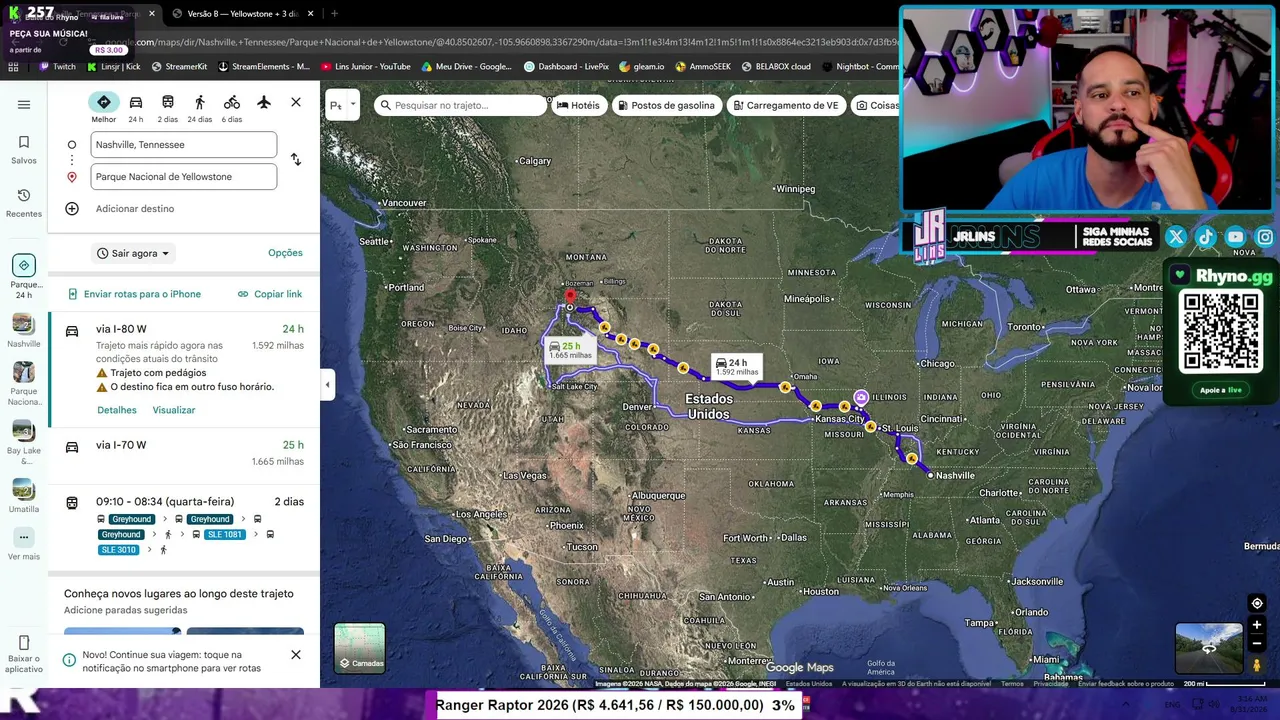Open the Sair agora departure dropdown
This screenshot has width=1280, height=720.
(x=134, y=253)
